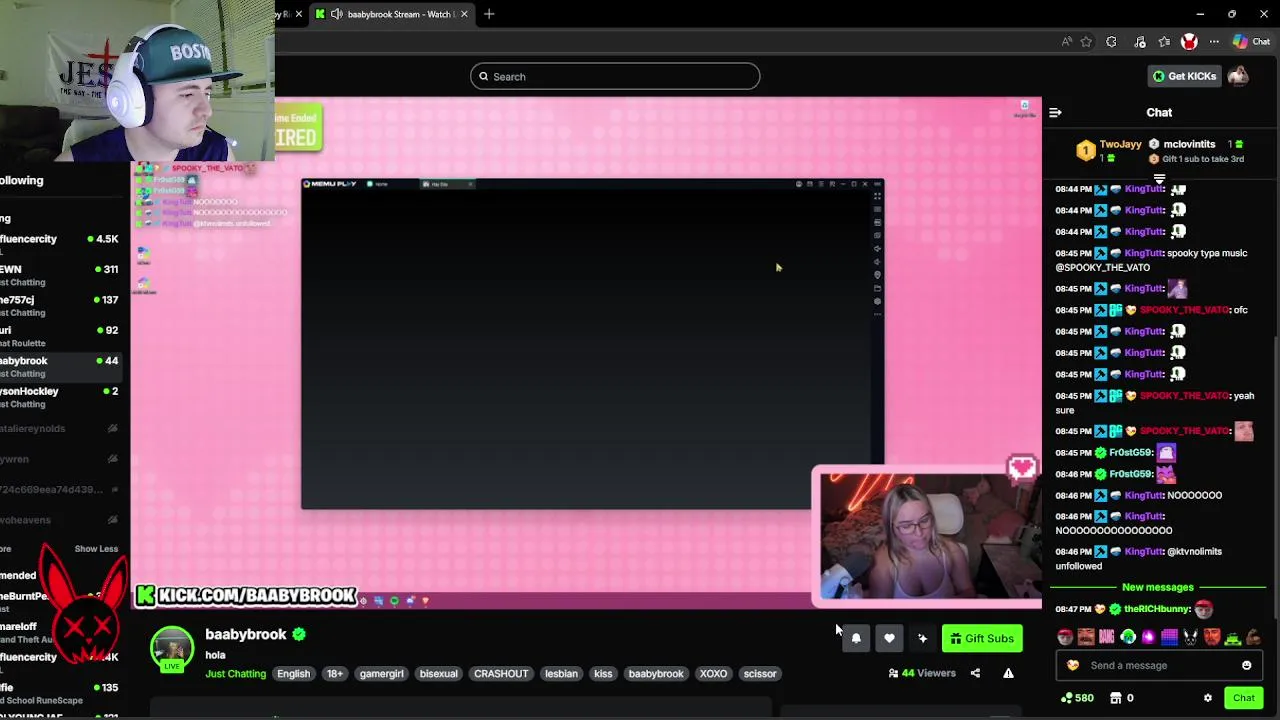The height and width of the screenshot is (720, 1280).
Task: Open the Copilot Chat sidebar button
Action: click(1251, 42)
